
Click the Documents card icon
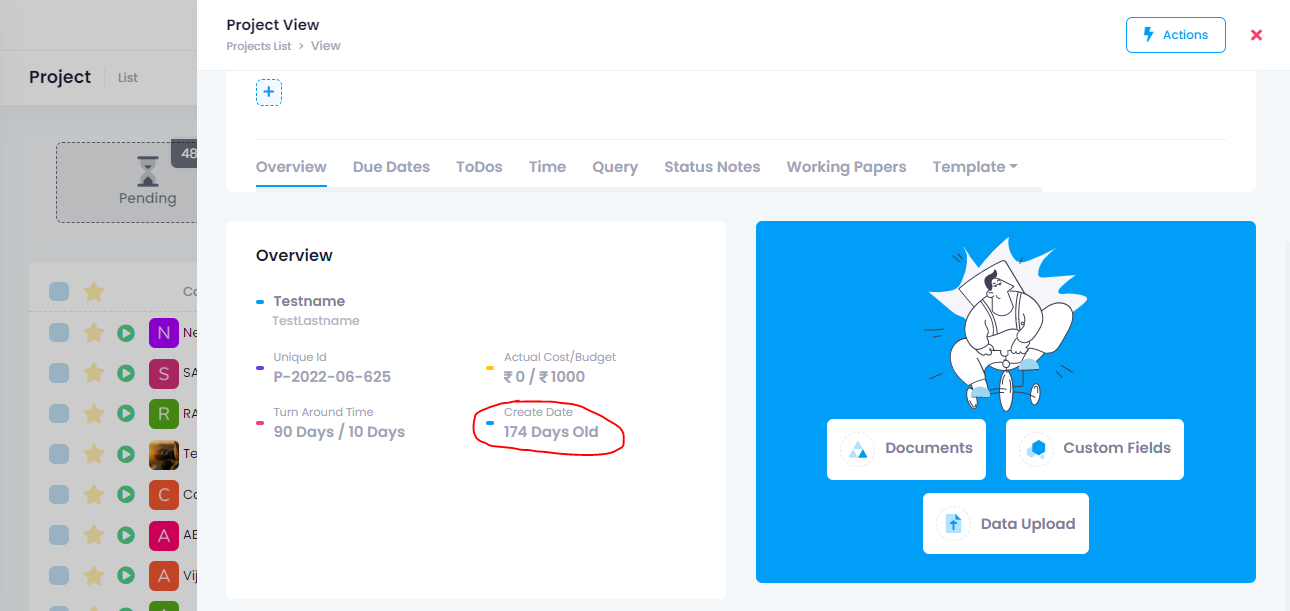[x=858, y=450]
